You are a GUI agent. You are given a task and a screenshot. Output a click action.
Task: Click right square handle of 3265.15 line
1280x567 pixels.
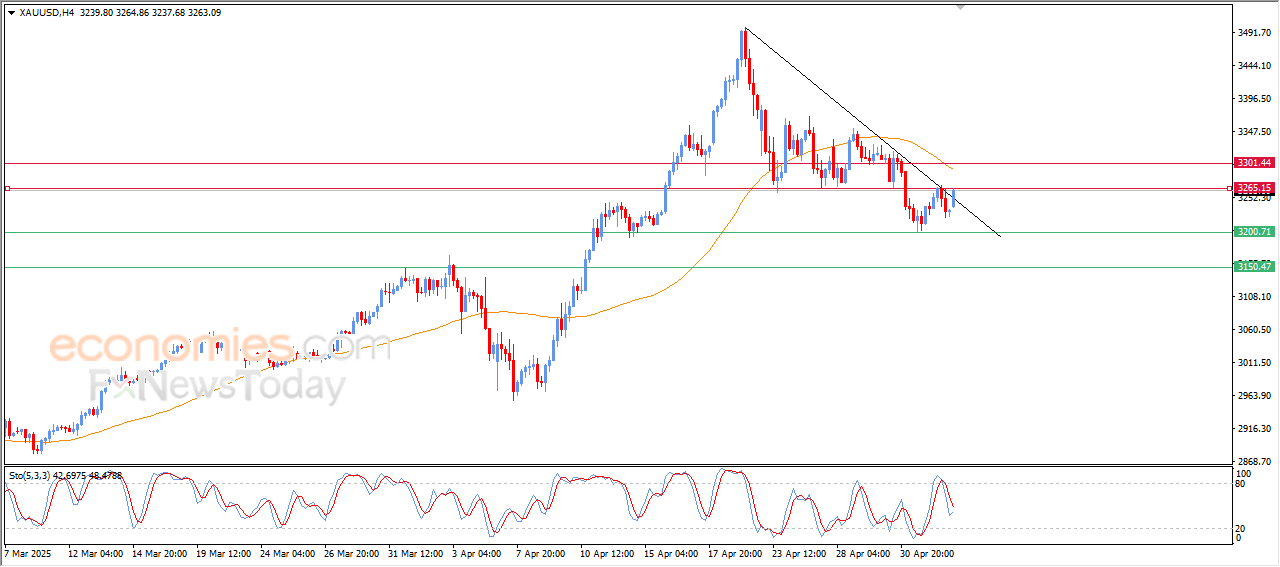pyautogui.click(x=1229, y=188)
